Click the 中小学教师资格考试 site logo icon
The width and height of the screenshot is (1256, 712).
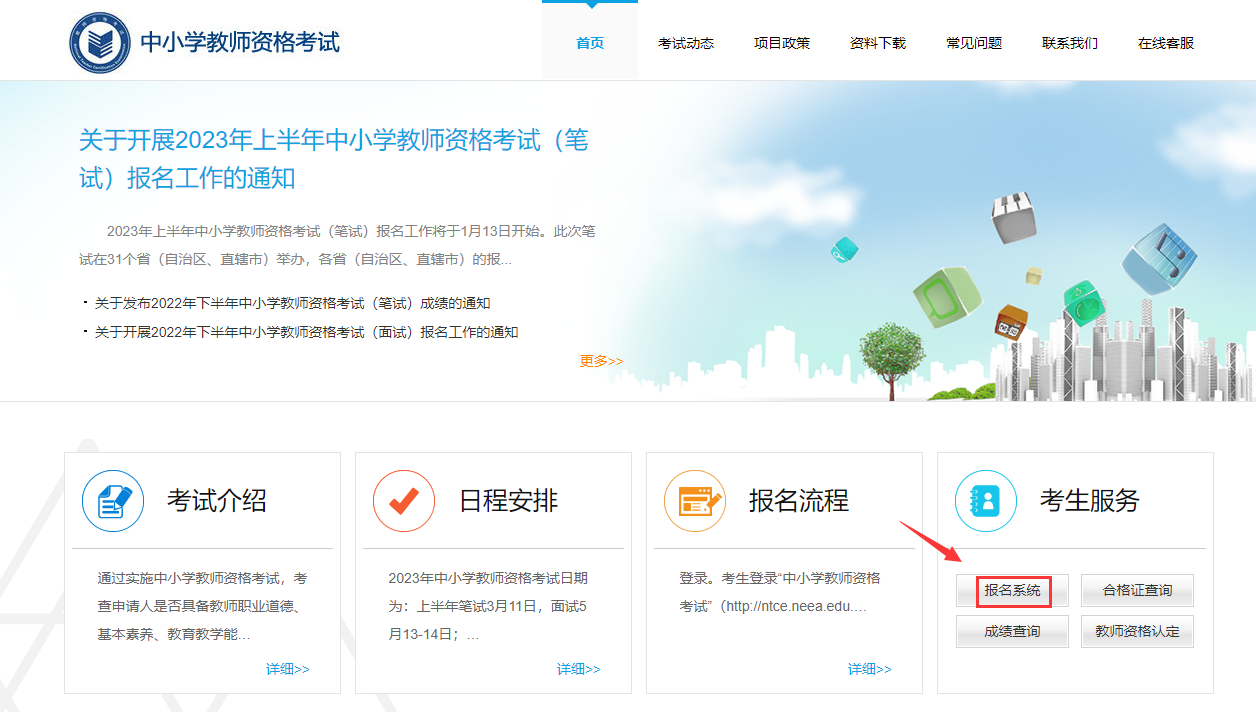(95, 40)
